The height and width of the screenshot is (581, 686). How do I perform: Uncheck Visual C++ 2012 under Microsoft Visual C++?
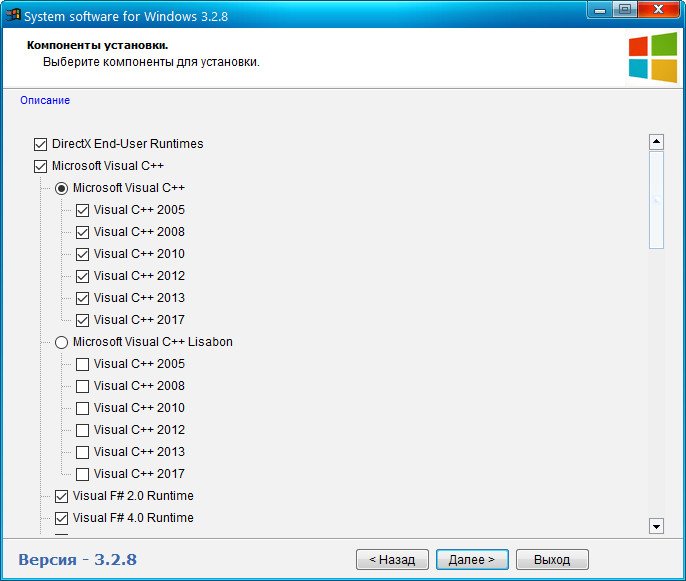pos(82,276)
